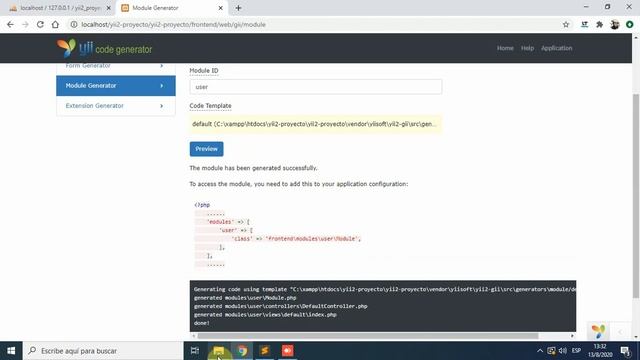This screenshot has height=360, width=640.
Task: Click the Code Template label
Action: [210, 106]
